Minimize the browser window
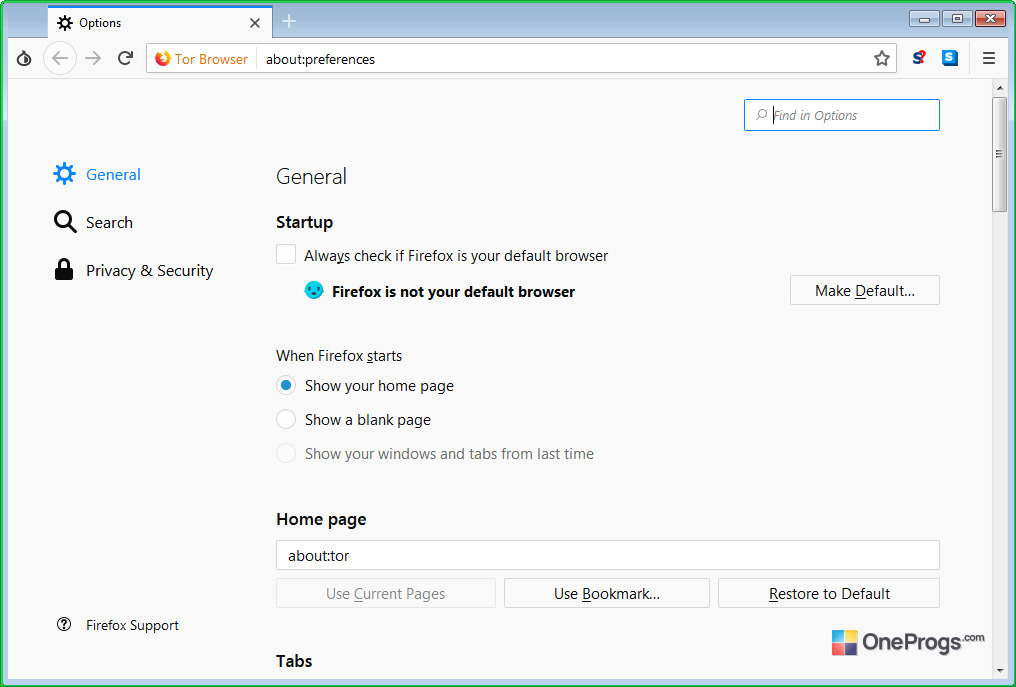Screen dimensions: 1016x687 coord(924,19)
